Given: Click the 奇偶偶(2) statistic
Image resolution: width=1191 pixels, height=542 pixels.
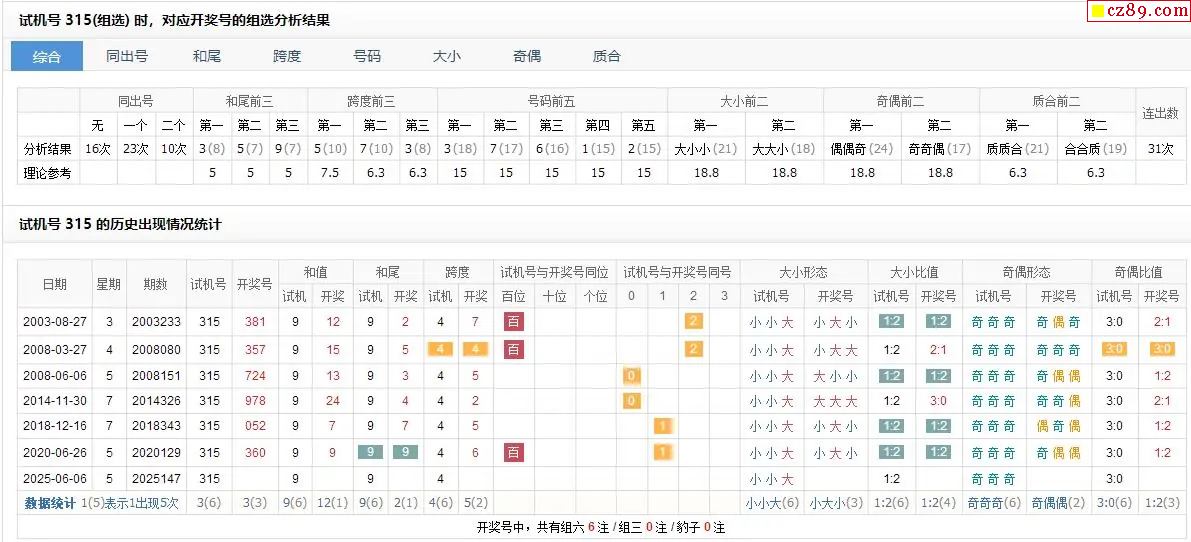Looking at the screenshot, I should pyautogui.click(x=1058, y=503).
